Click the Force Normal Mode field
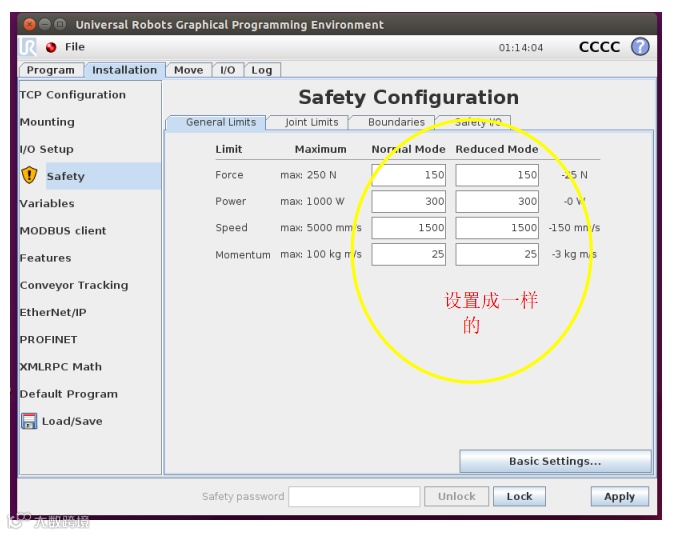The width and height of the screenshot is (675, 535). pos(409,175)
